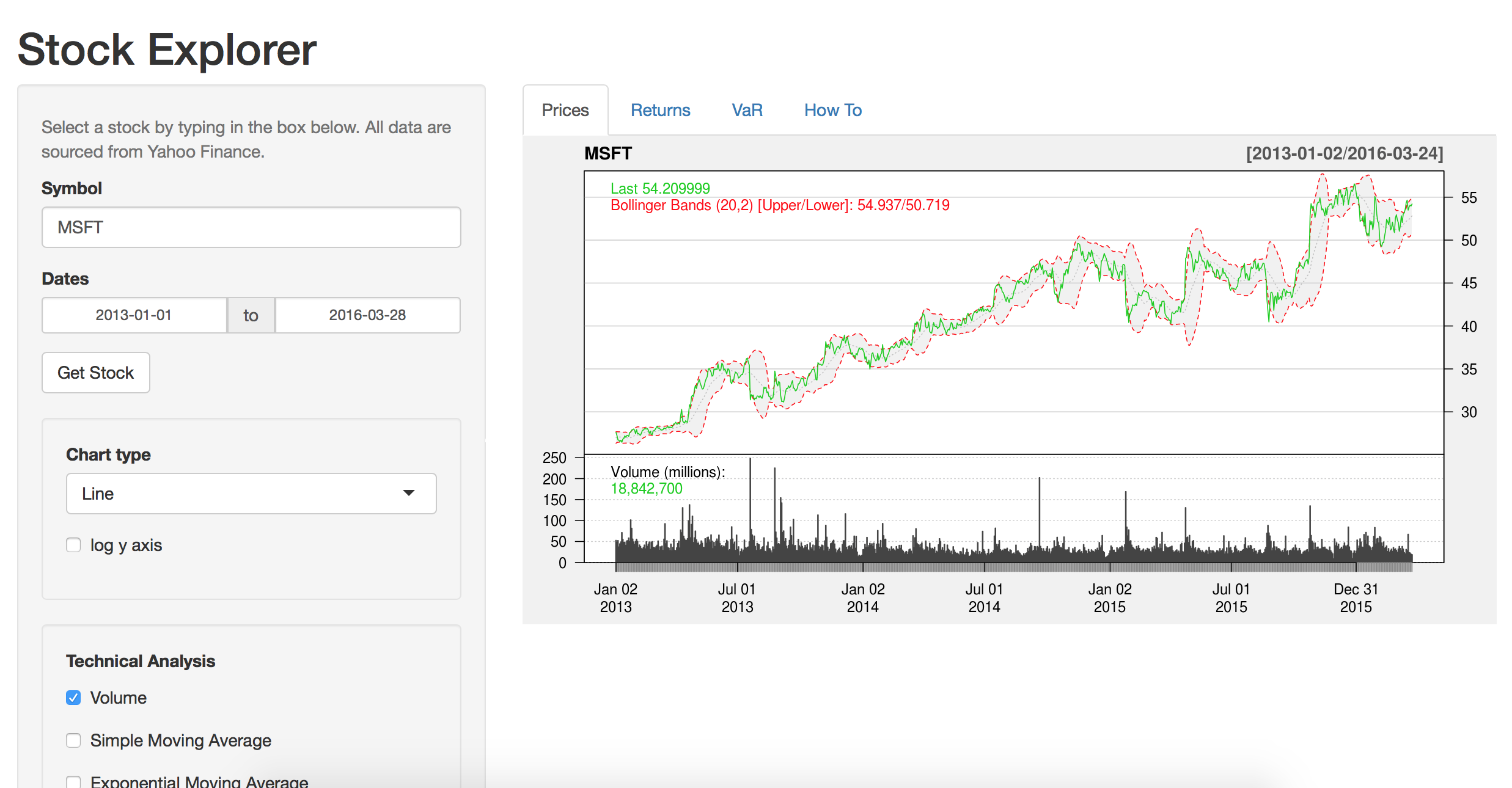Click the Bollinger Bands legend text
The height and width of the screenshot is (788, 1512).
[779, 205]
